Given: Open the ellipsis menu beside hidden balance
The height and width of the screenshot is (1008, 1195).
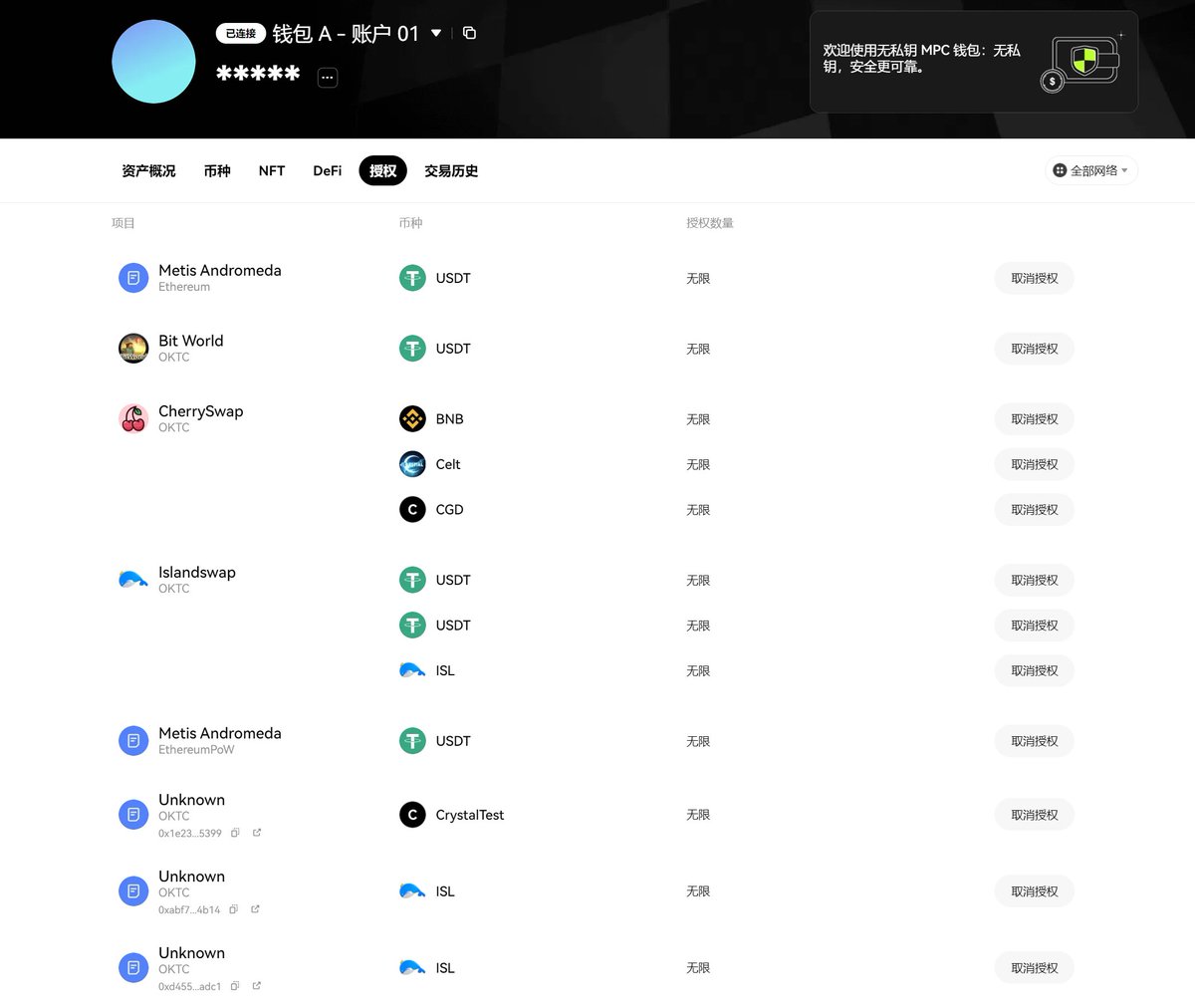Looking at the screenshot, I should (x=327, y=77).
